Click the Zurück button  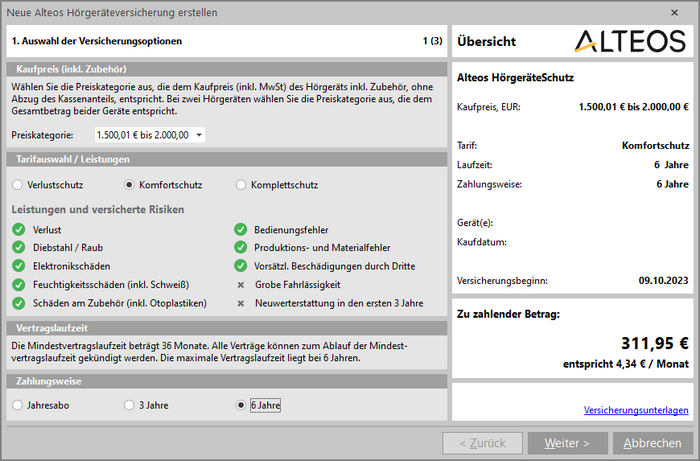click(482, 443)
